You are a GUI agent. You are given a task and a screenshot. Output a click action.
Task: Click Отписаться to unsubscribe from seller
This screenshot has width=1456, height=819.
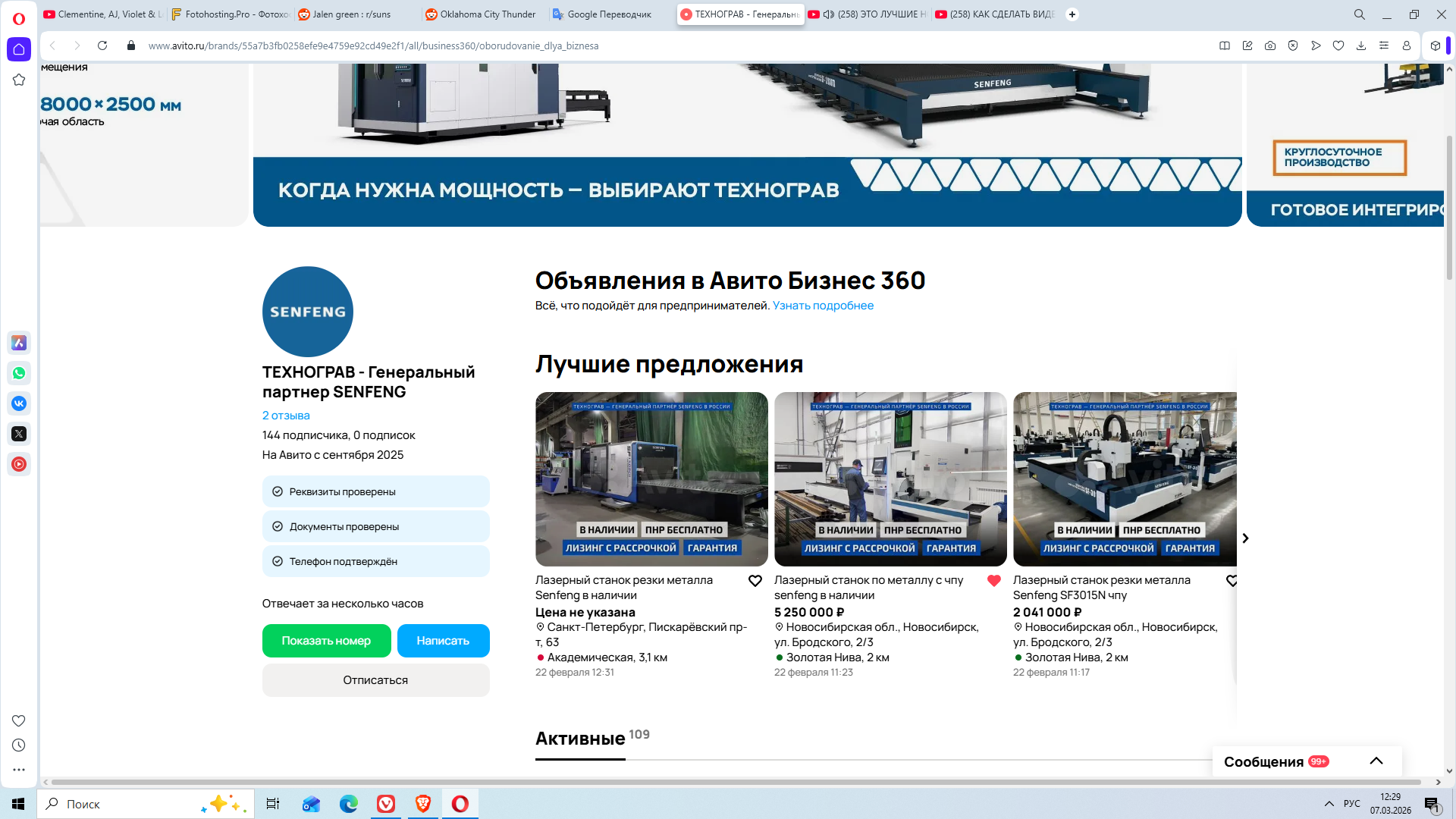(x=375, y=680)
